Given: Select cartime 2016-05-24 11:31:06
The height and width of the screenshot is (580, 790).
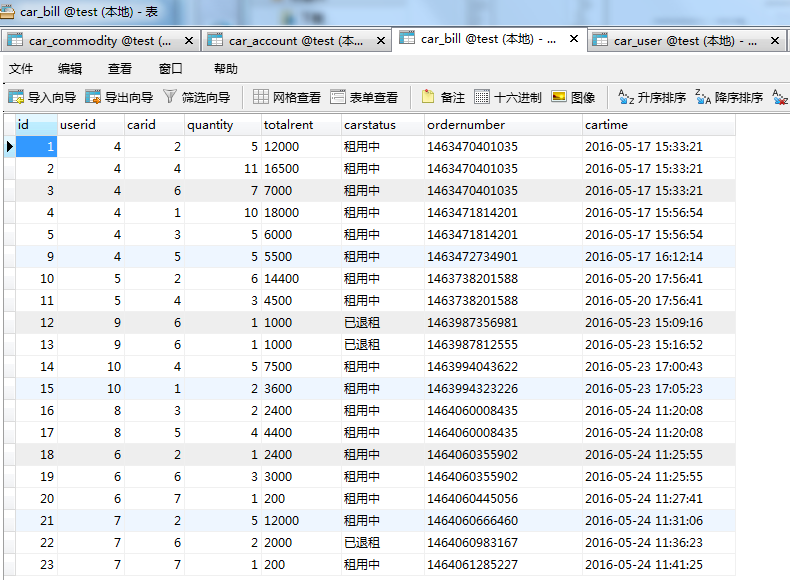Looking at the screenshot, I should coord(659,521).
